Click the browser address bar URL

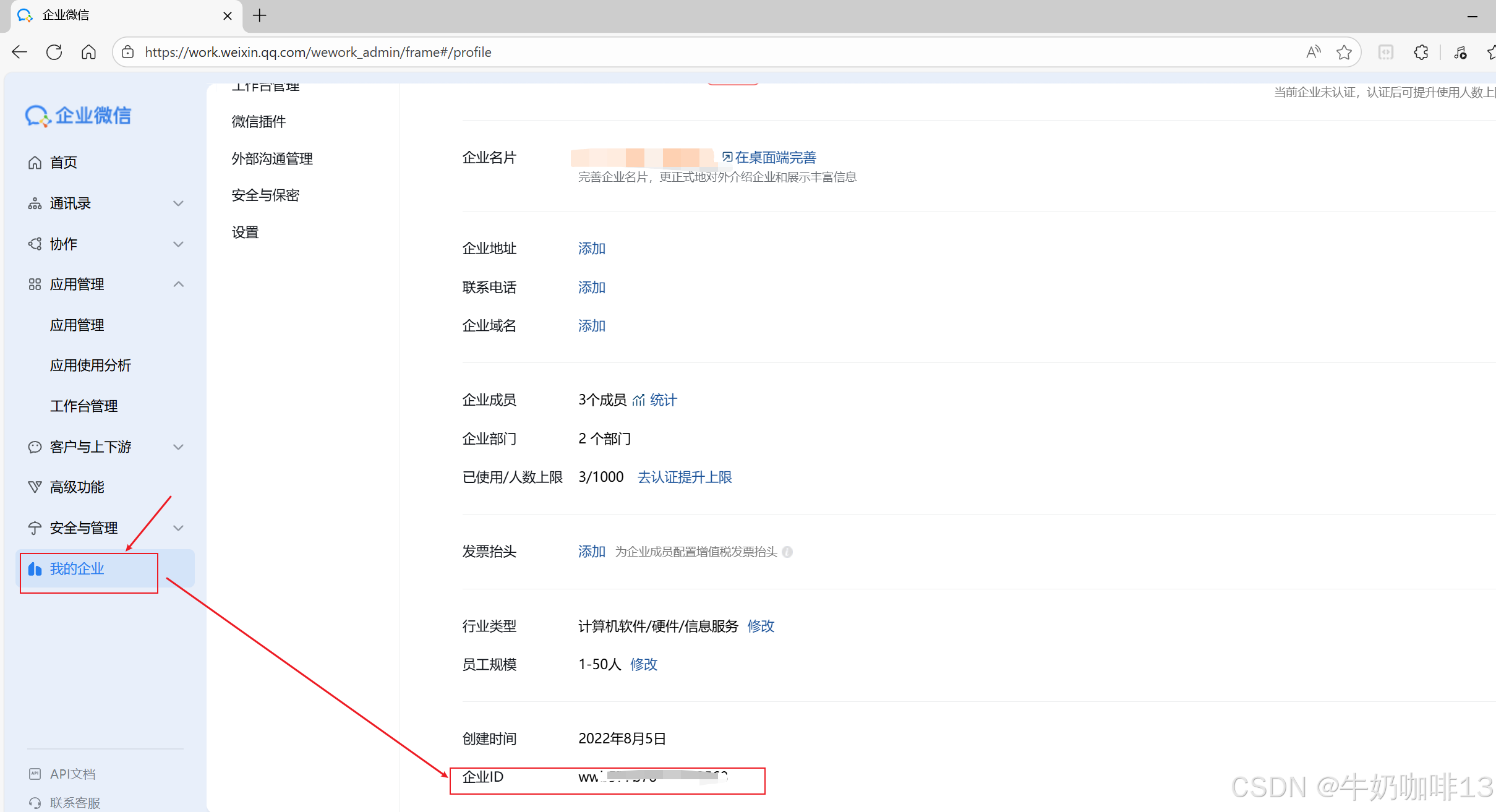coord(318,52)
